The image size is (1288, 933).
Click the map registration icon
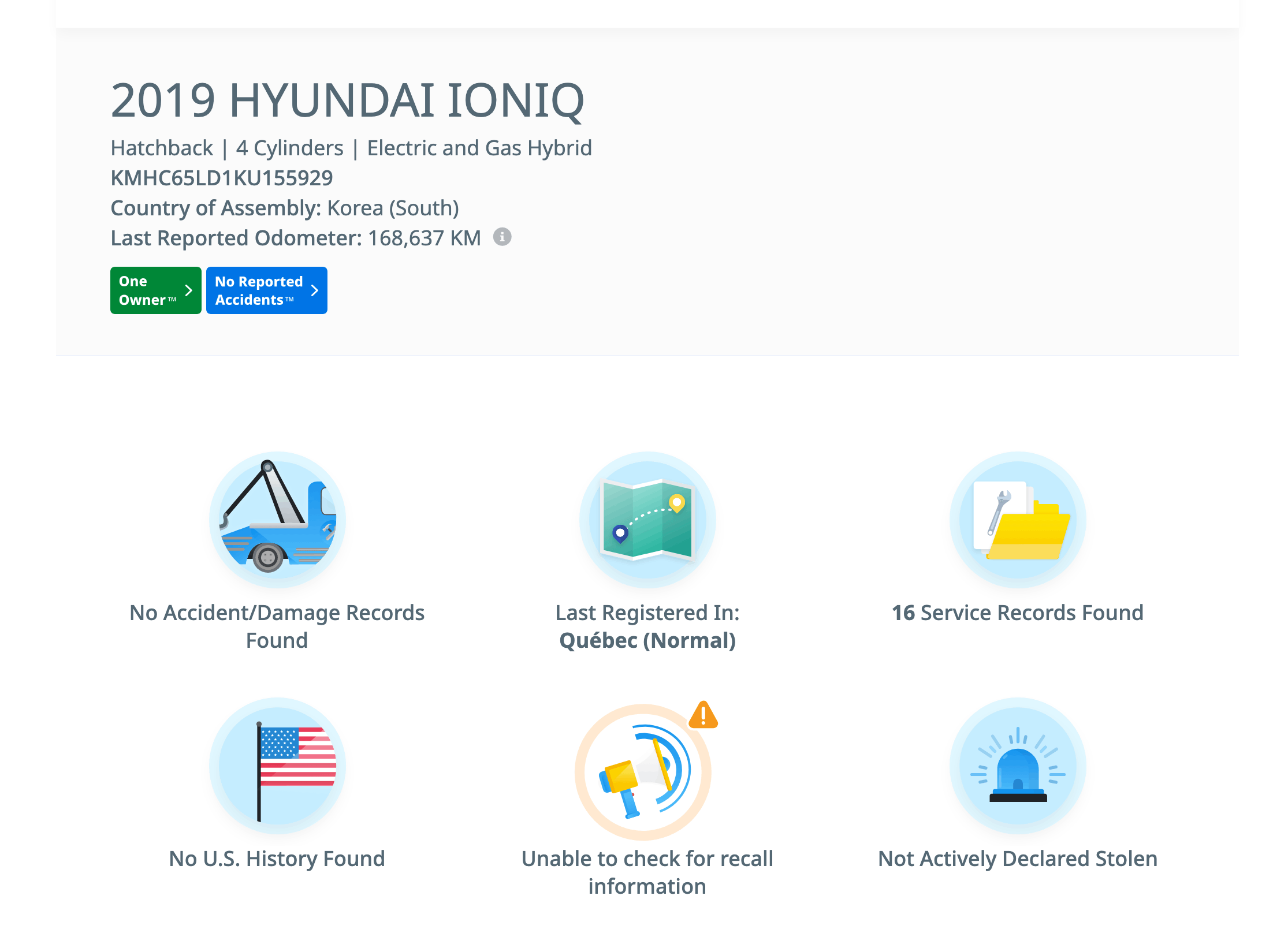click(647, 520)
